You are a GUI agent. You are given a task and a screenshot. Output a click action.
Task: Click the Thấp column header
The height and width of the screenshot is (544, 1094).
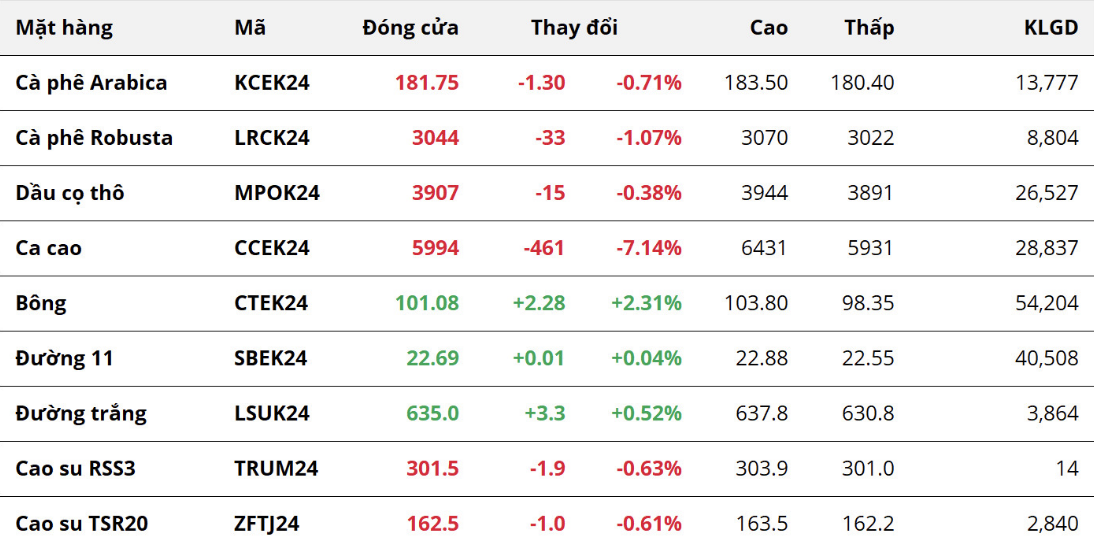click(x=868, y=28)
